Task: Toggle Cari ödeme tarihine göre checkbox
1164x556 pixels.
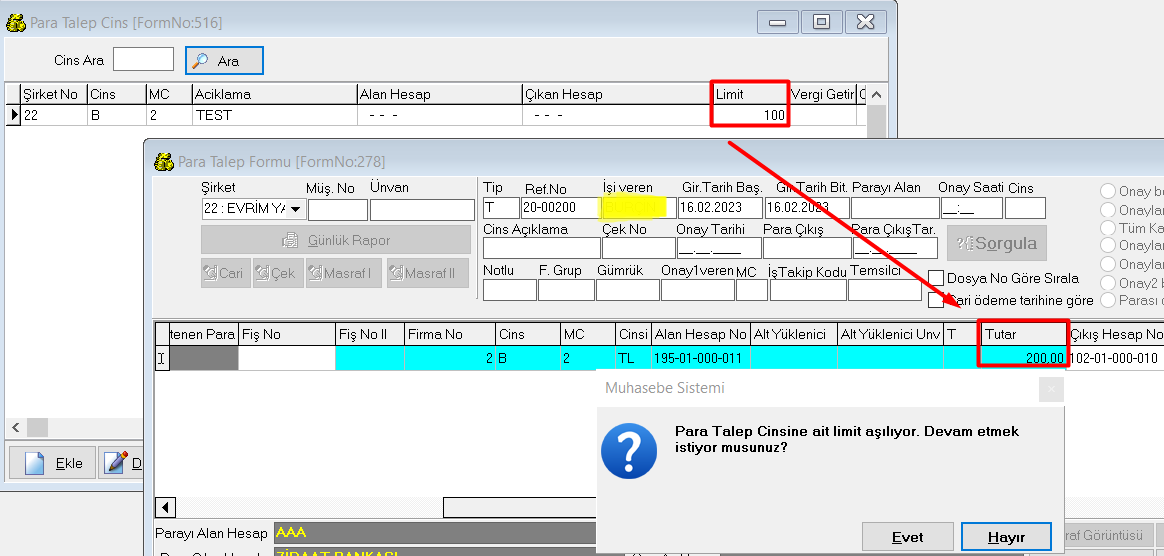Action: tap(936, 300)
